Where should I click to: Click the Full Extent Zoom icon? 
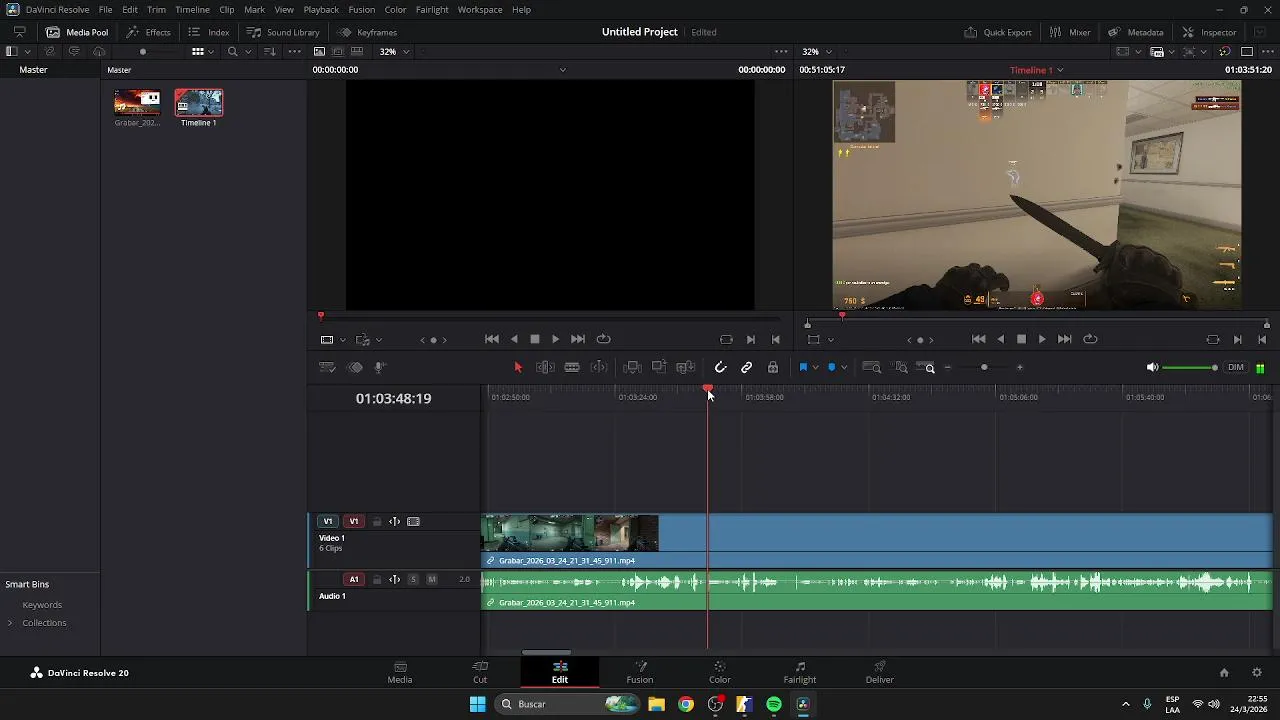tap(872, 367)
